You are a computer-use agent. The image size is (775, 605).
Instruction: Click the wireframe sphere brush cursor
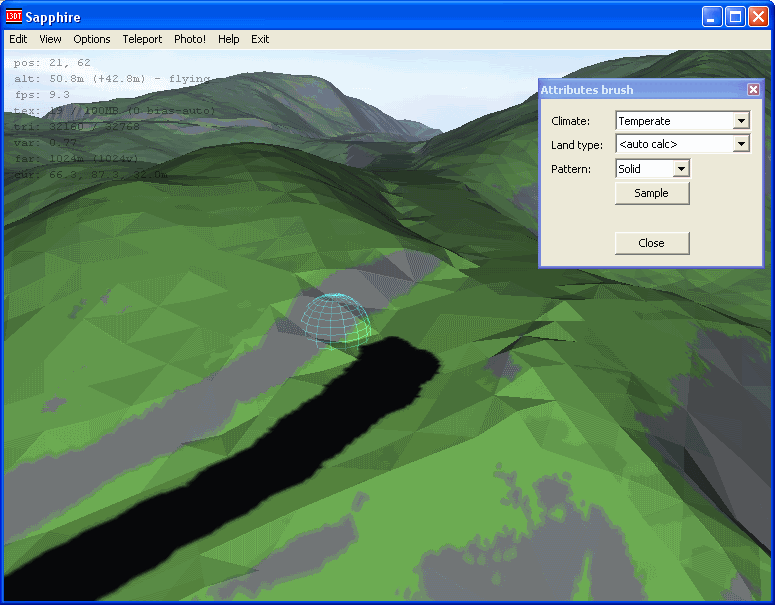coord(335,321)
